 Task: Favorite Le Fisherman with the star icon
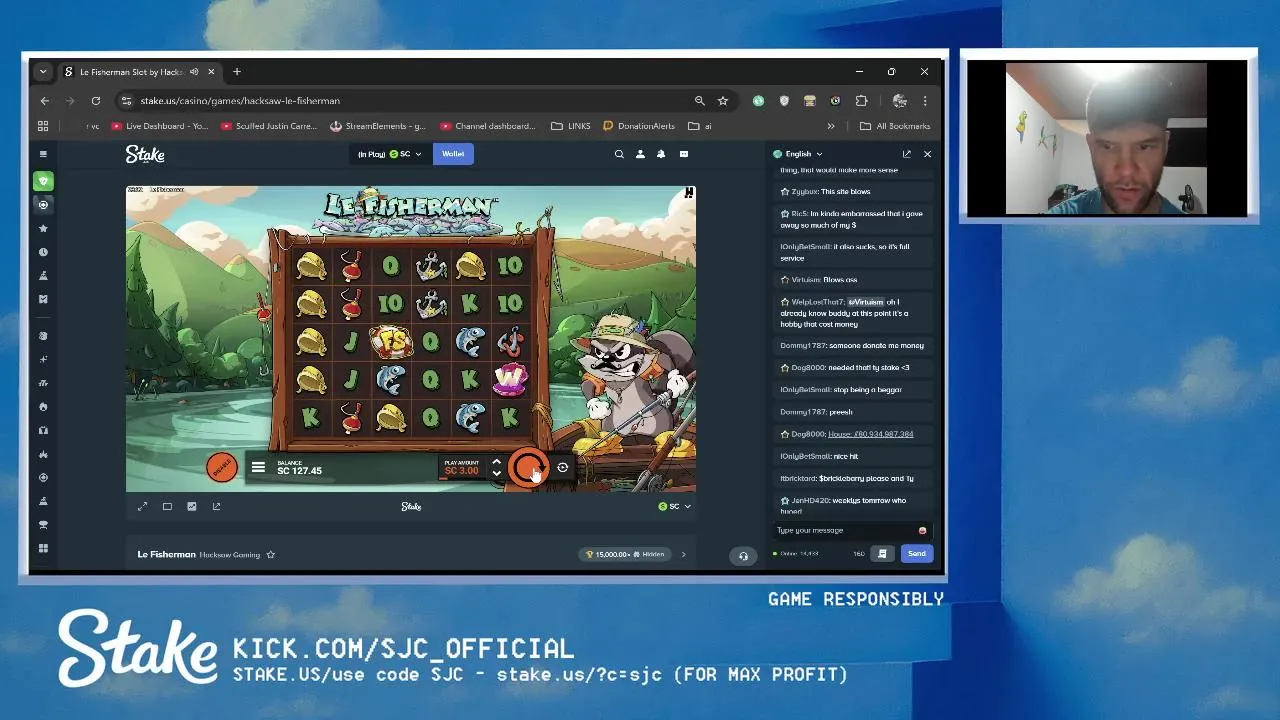click(270, 554)
